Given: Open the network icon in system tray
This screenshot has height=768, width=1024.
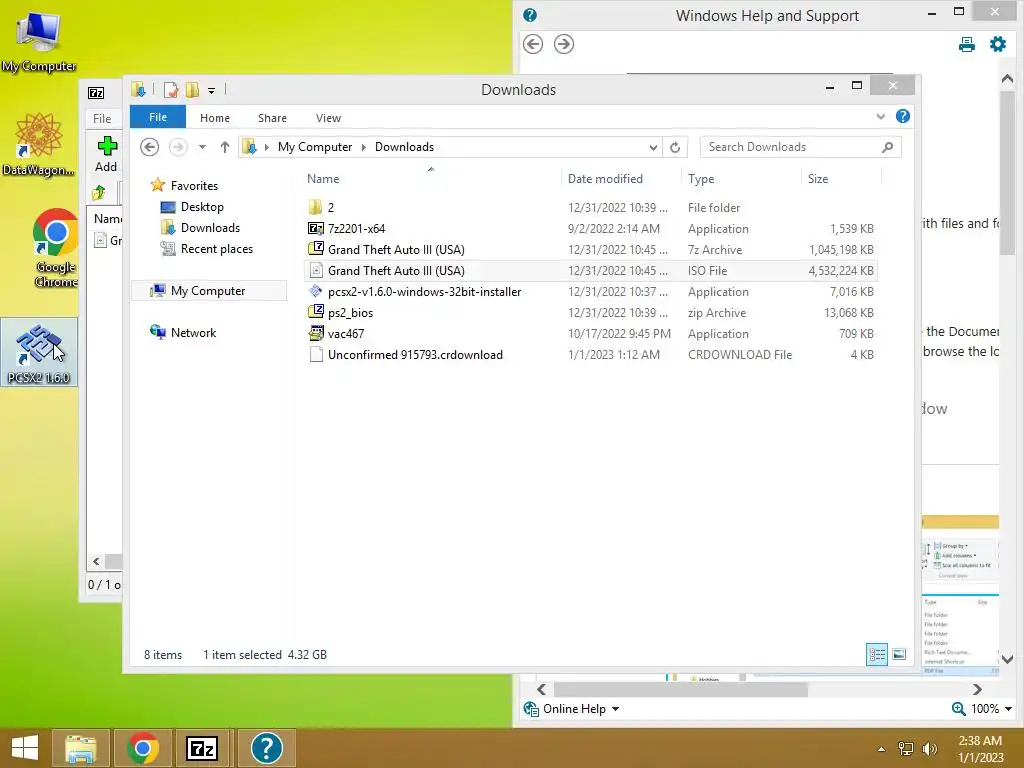Looking at the screenshot, I should 905,749.
